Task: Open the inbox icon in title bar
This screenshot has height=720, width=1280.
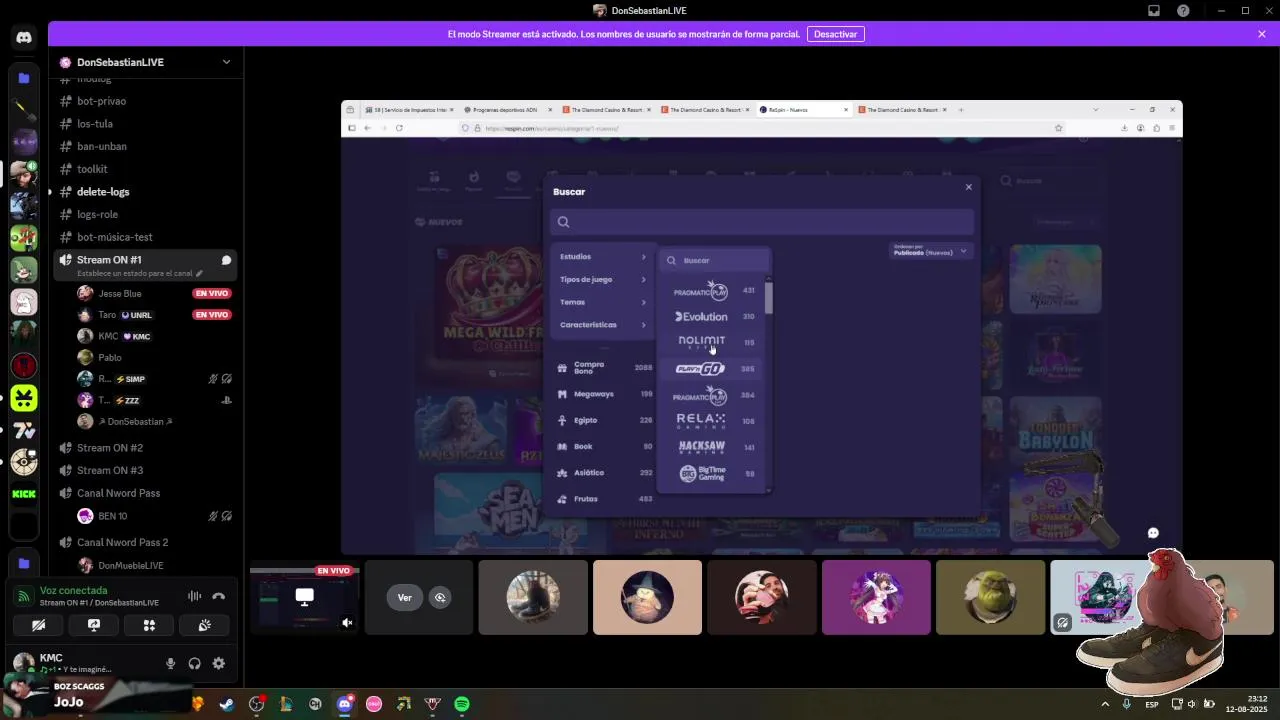Action: pos(1154,11)
